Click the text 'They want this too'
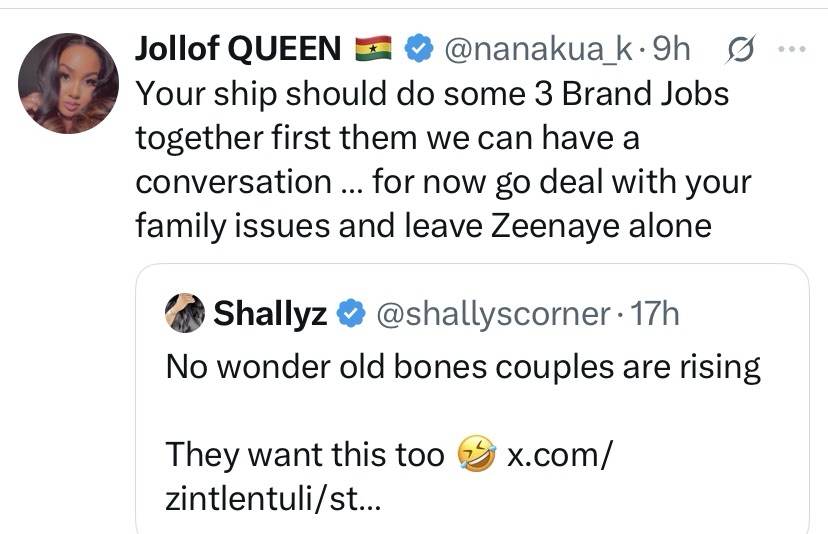Screen dimensions: 828x534 coord(305,455)
